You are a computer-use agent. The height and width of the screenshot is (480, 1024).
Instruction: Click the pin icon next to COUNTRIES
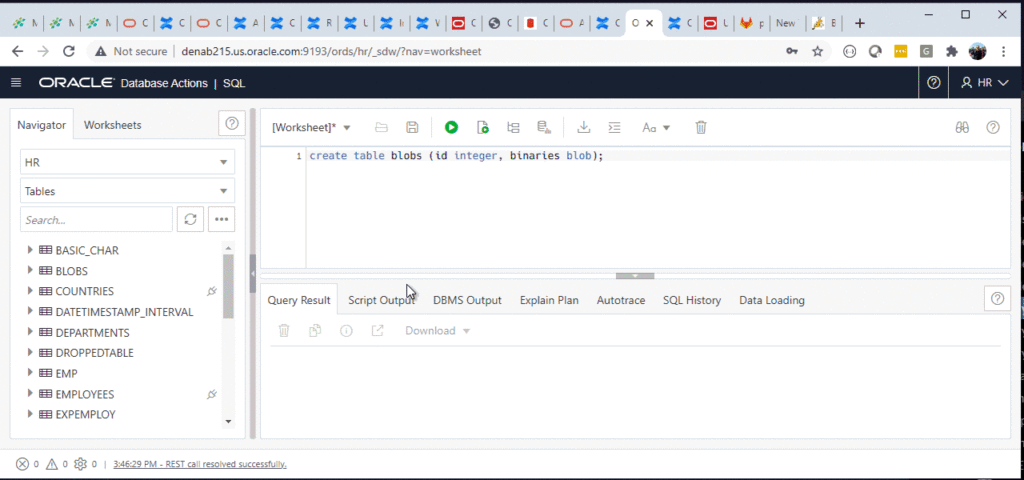pyautogui.click(x=211, y=291)
